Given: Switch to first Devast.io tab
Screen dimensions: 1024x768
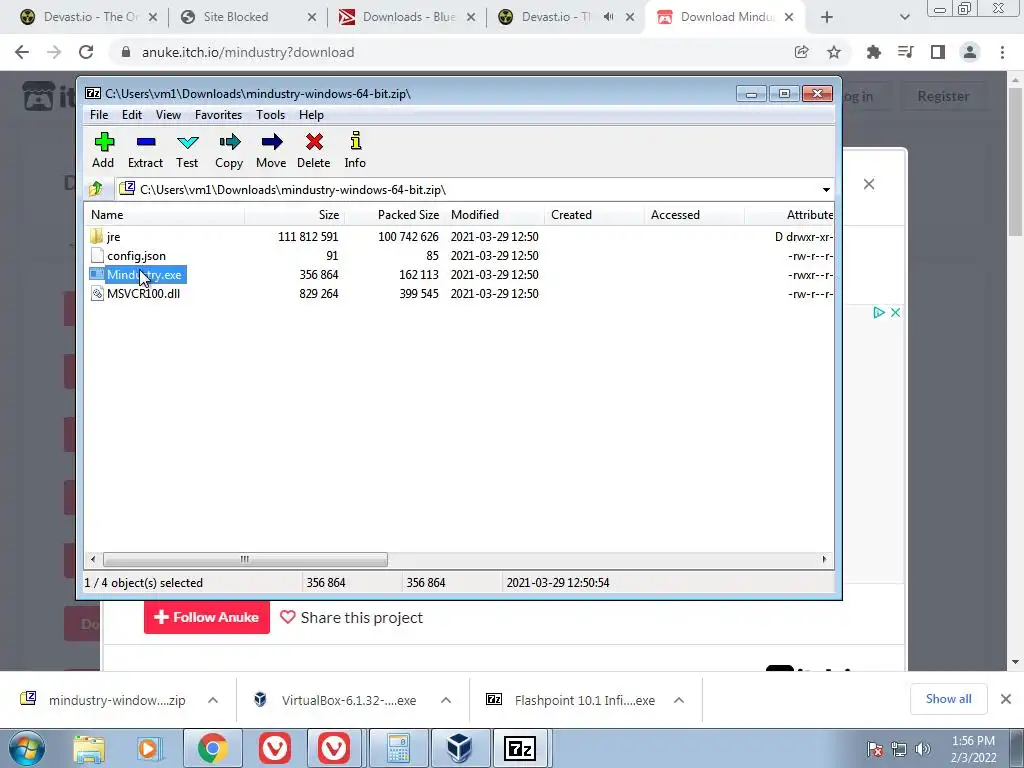Looking at the screenshot, I should click(x=90, y=17).
